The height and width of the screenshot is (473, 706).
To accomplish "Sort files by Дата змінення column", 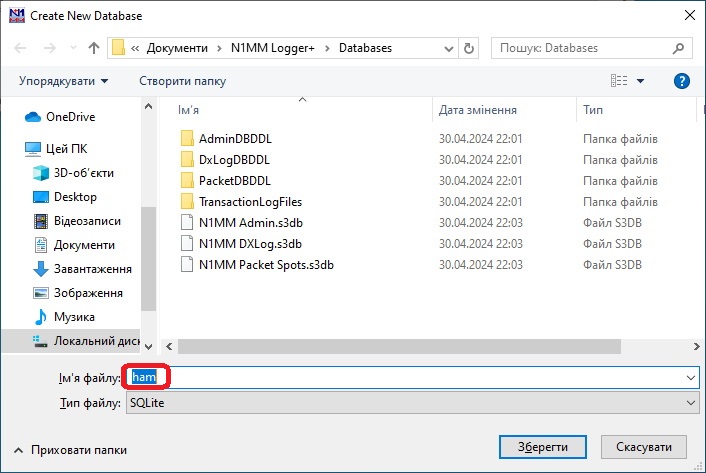I will pyautogui.click(x=478, y=110).
